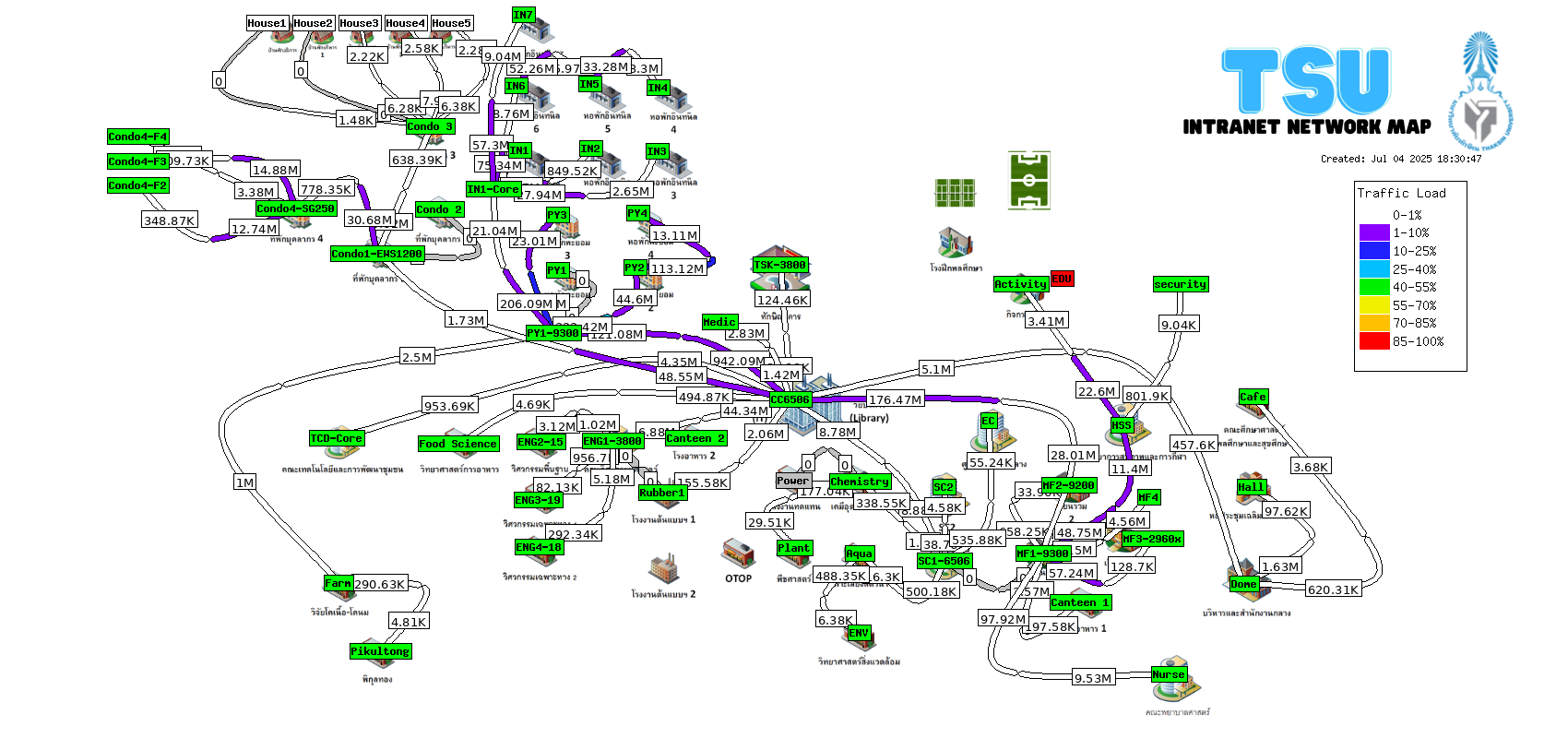Click the CC6506 core node label

(790, 399)
